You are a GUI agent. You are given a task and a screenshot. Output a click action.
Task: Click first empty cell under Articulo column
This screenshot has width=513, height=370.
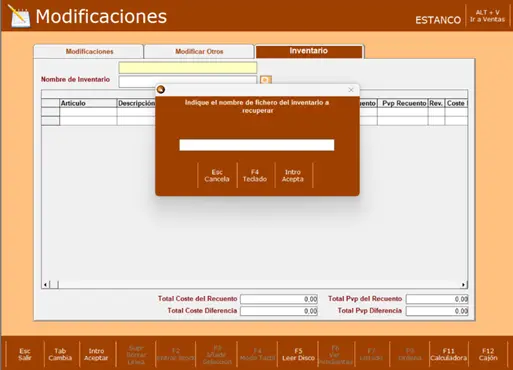pos(88,112)
